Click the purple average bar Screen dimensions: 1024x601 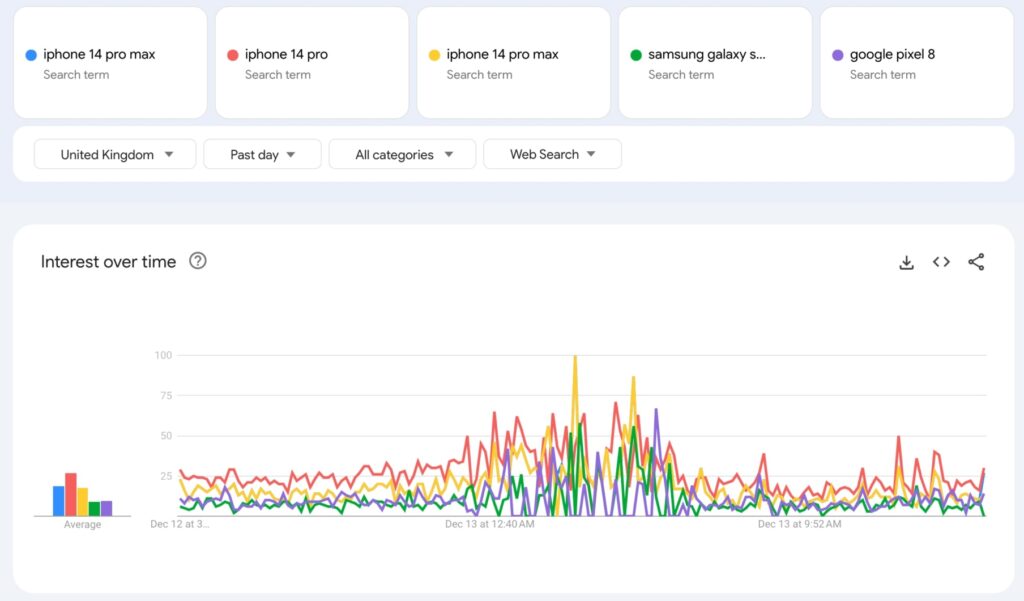(106, 508)
